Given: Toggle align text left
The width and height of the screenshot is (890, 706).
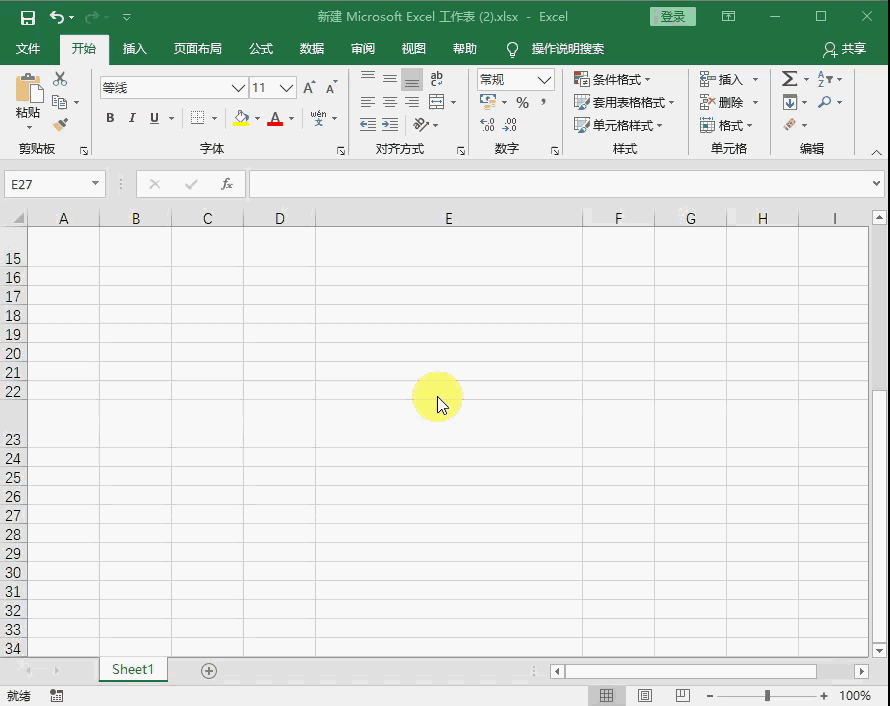Looking at the screenshot, I should (x=368, y=102).
